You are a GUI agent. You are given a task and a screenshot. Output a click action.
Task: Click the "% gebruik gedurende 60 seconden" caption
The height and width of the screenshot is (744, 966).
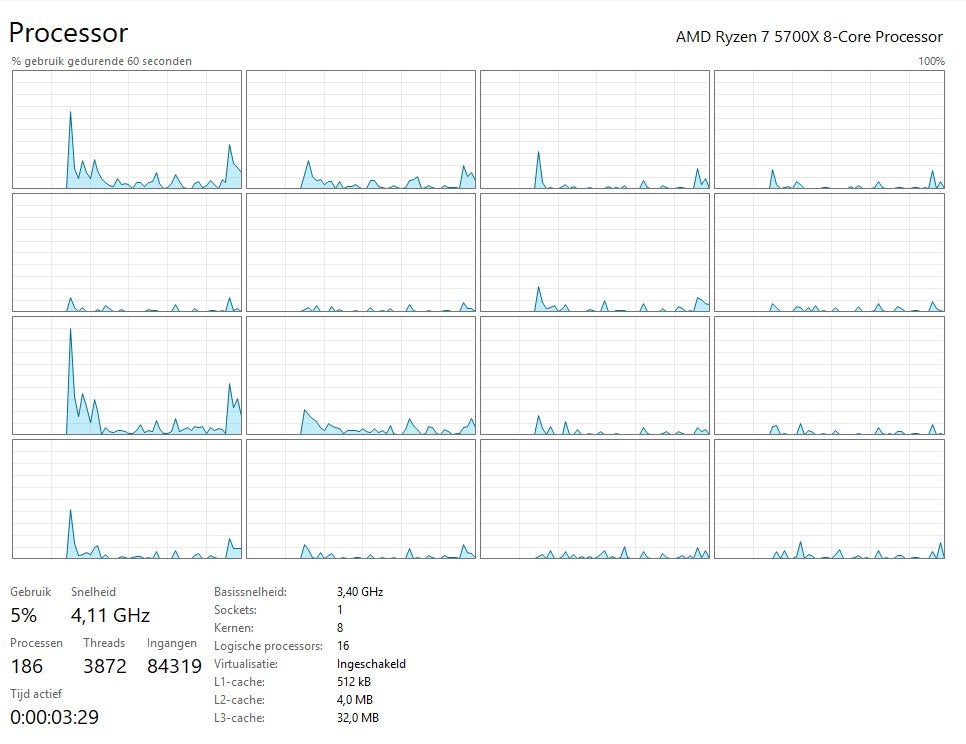pos(102,61)
